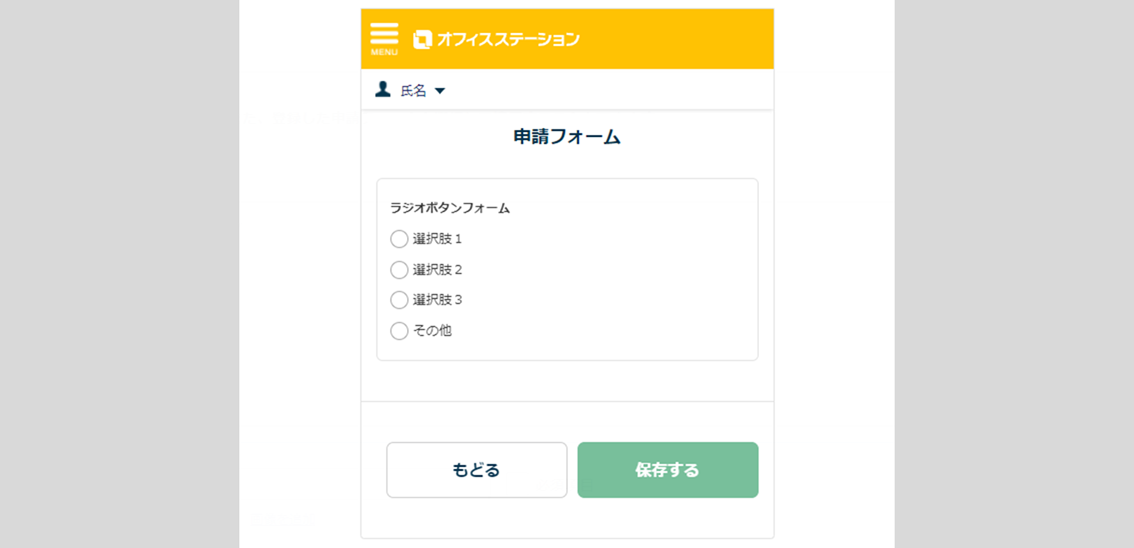Click the user silhouette icon

(383, 90)
